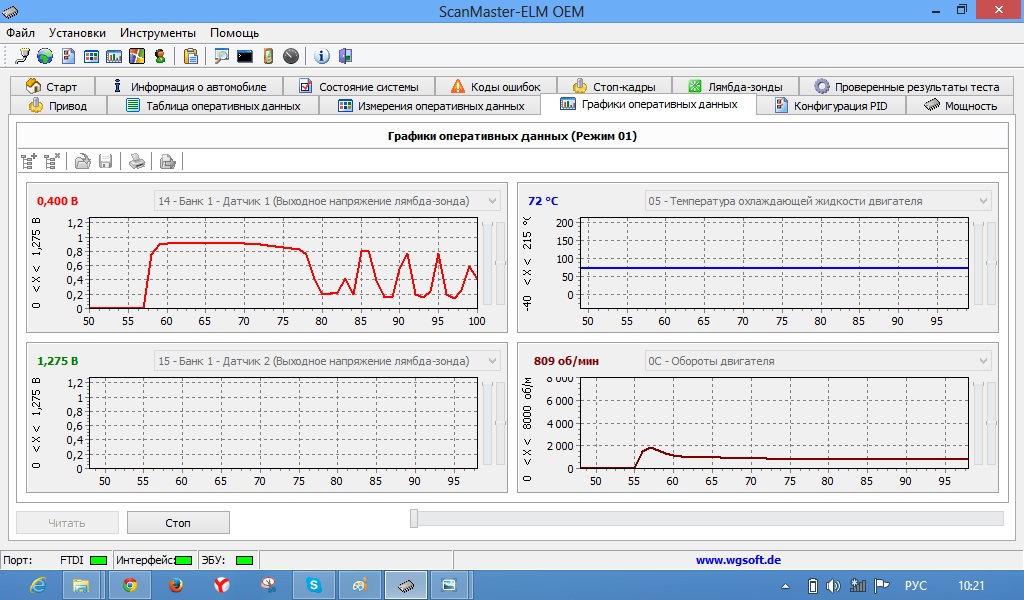This screenshot has width=1024, height=600.
Task: Click the exit door icon in toolbar
Action: click(x=345, y=56)
